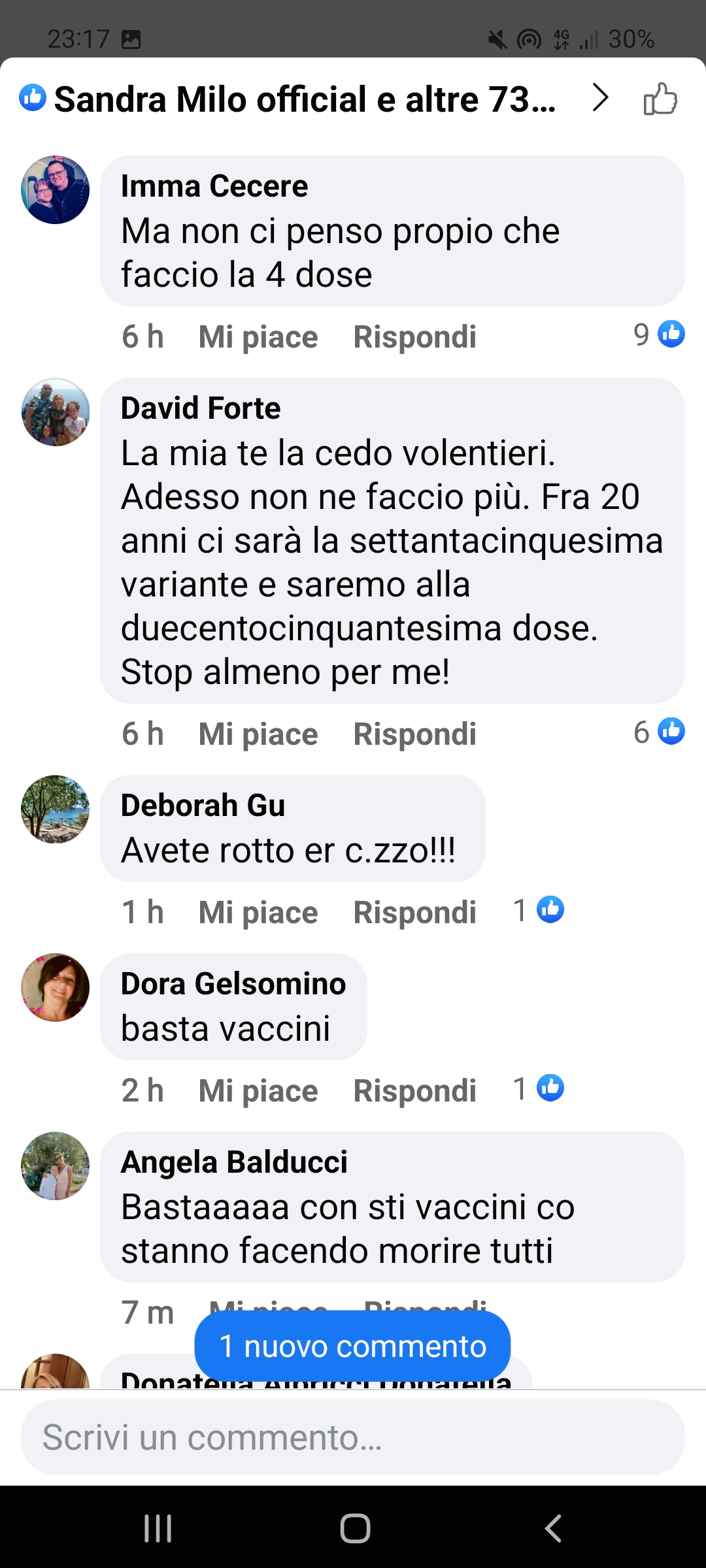The width and height of the screenshot is (706, 1568).
Task: Toggle Mi piace on David Forte's comment
Action: click(258, 734)
